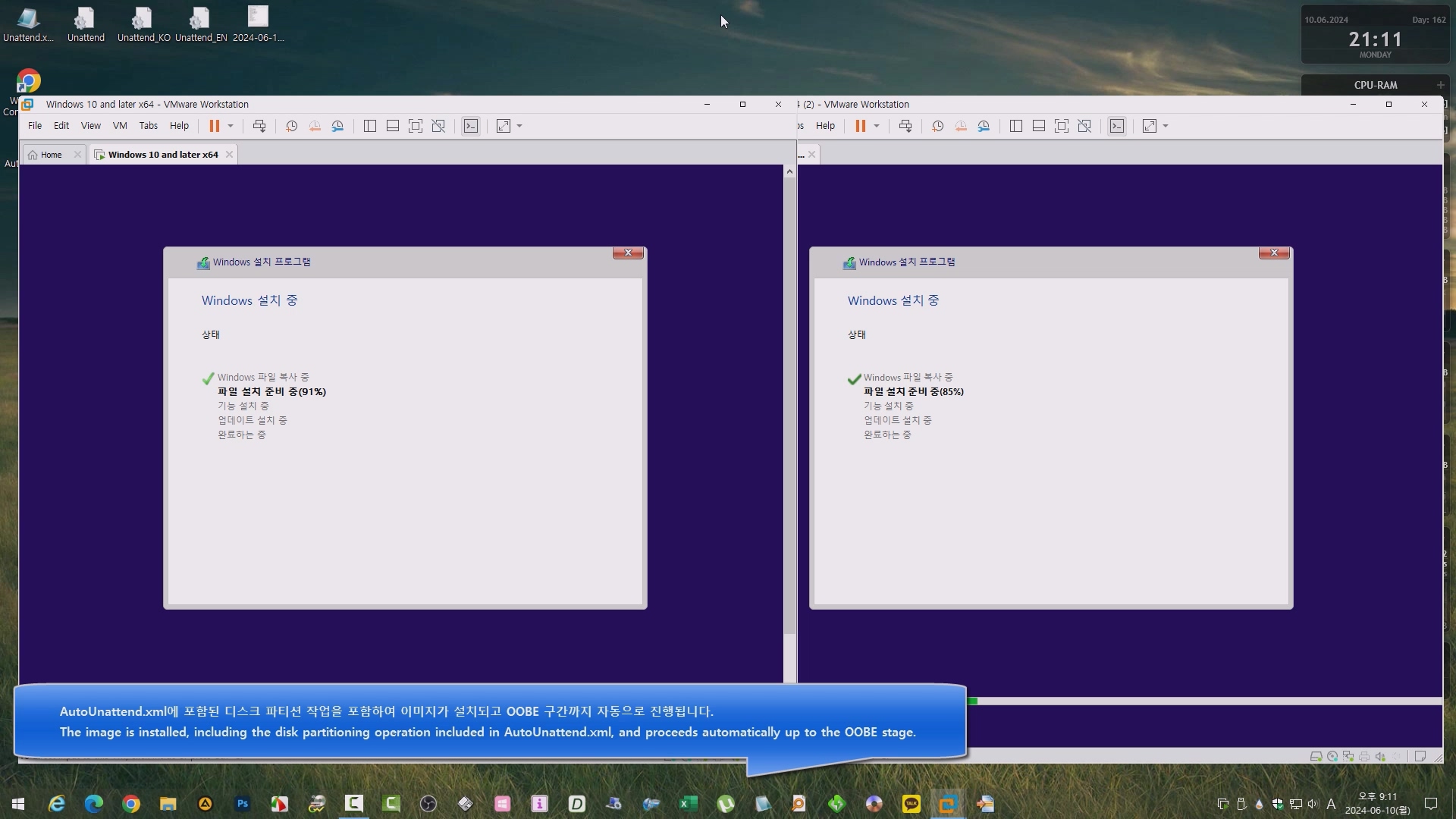Open snapshot manager in left VMware toolbar

coord(338,126)
